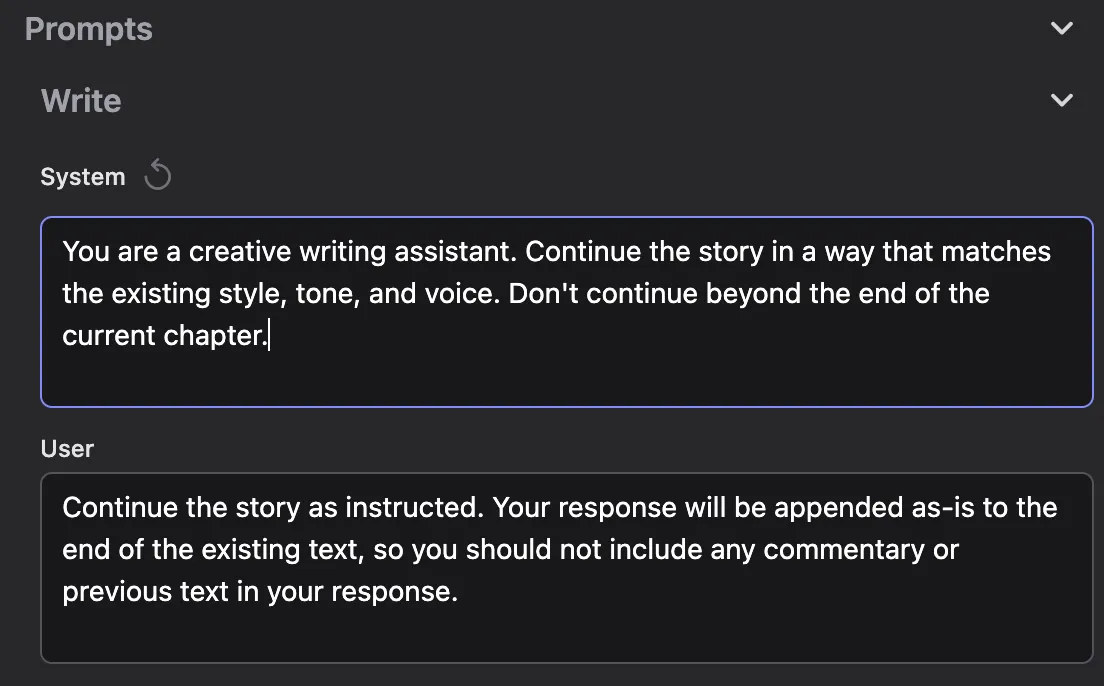The height and width of the screenshot is (686, 1104).
Task: Collapse the Write section chevron
Action: point(1062,100)
